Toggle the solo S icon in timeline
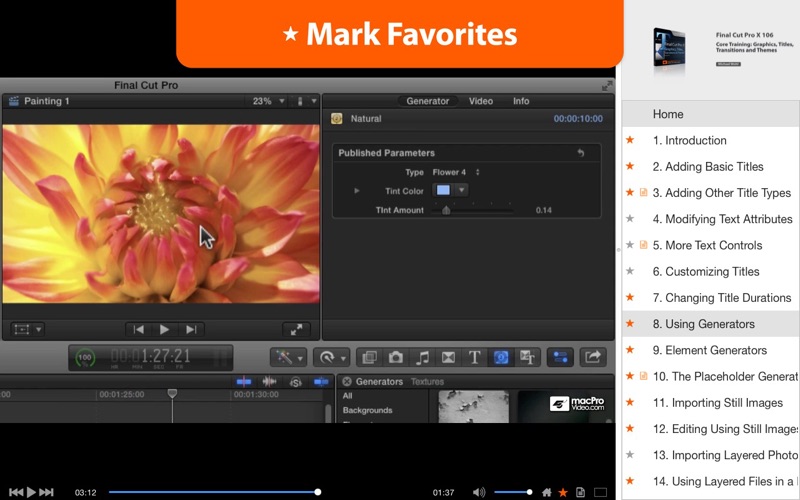The width and height of the screenshot is (800, 500). (x=295, y=382)
